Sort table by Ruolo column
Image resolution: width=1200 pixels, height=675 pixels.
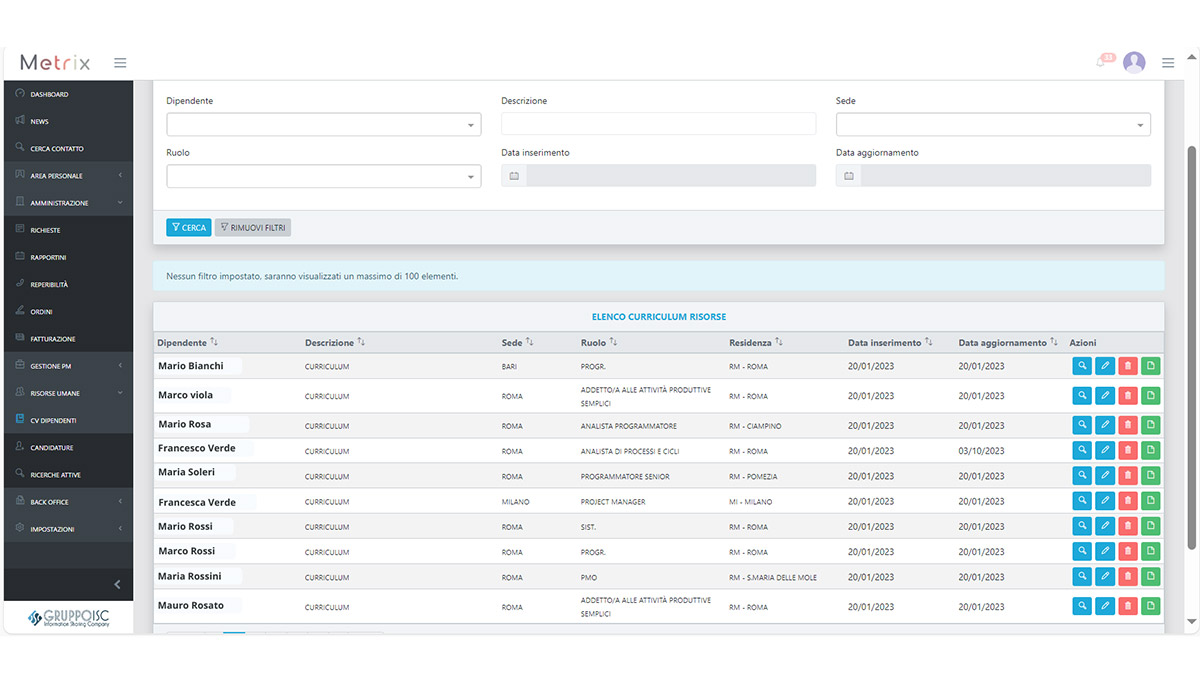pos(599,343)
